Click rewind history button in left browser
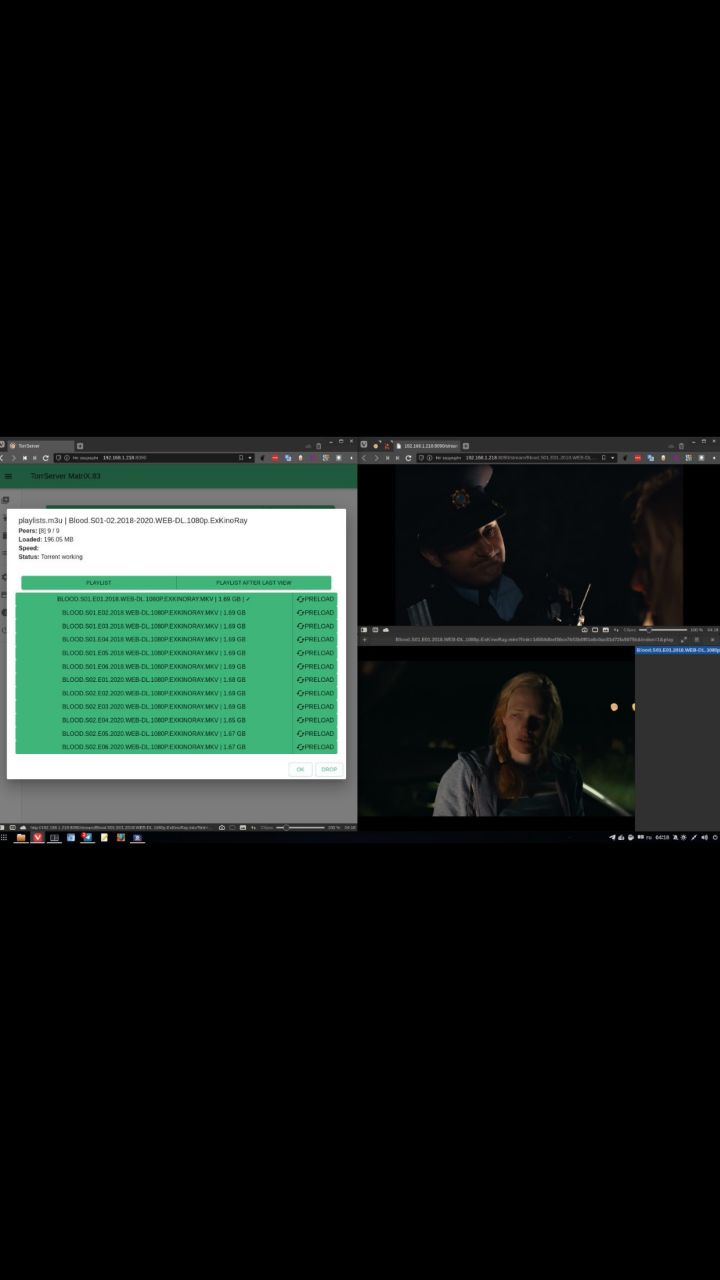This screenshot has height=1280, width=720. (x=25, y=458)
